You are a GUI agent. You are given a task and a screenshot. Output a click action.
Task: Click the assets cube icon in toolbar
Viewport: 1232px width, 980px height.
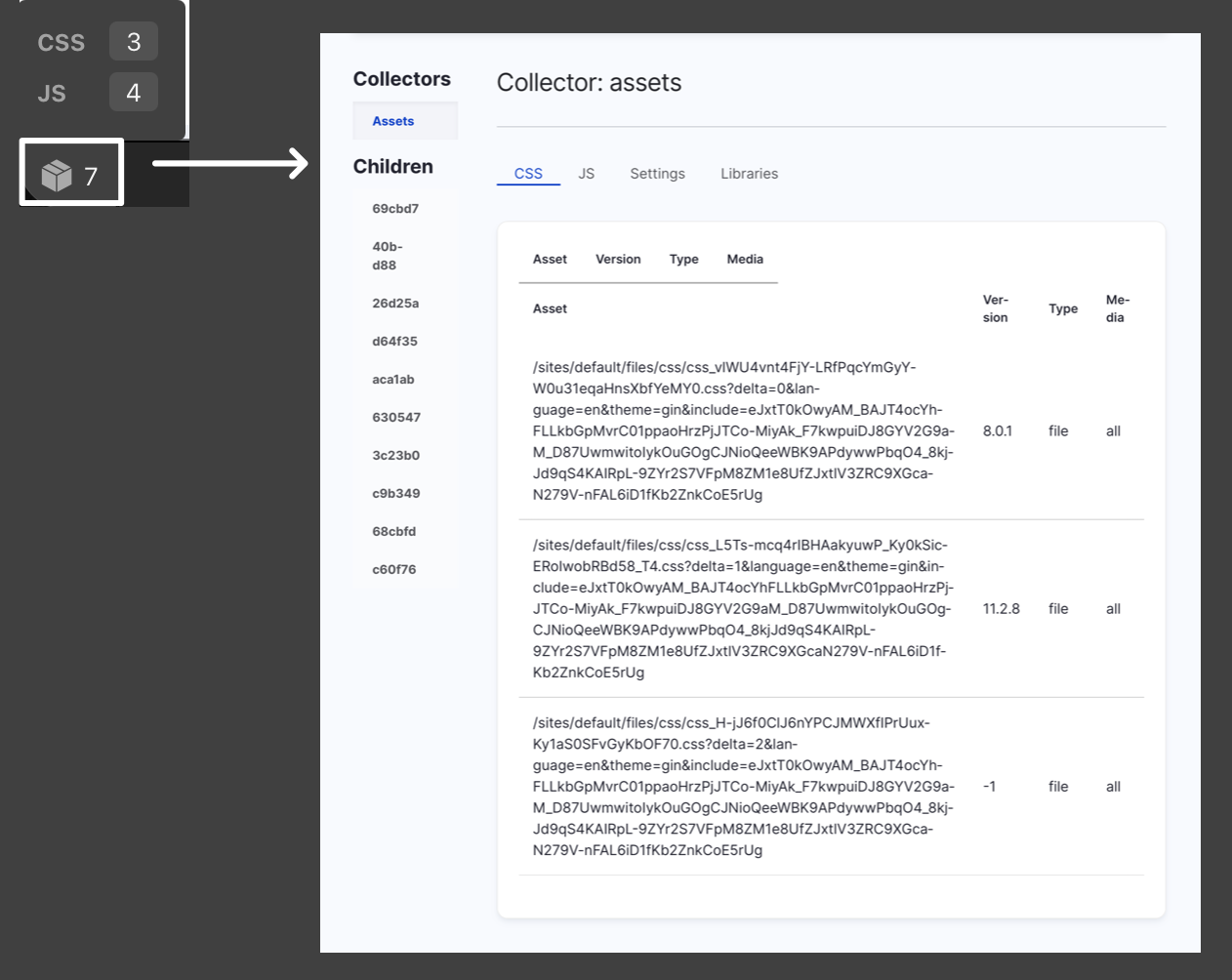pyautogui.click(x=57, y=176)
